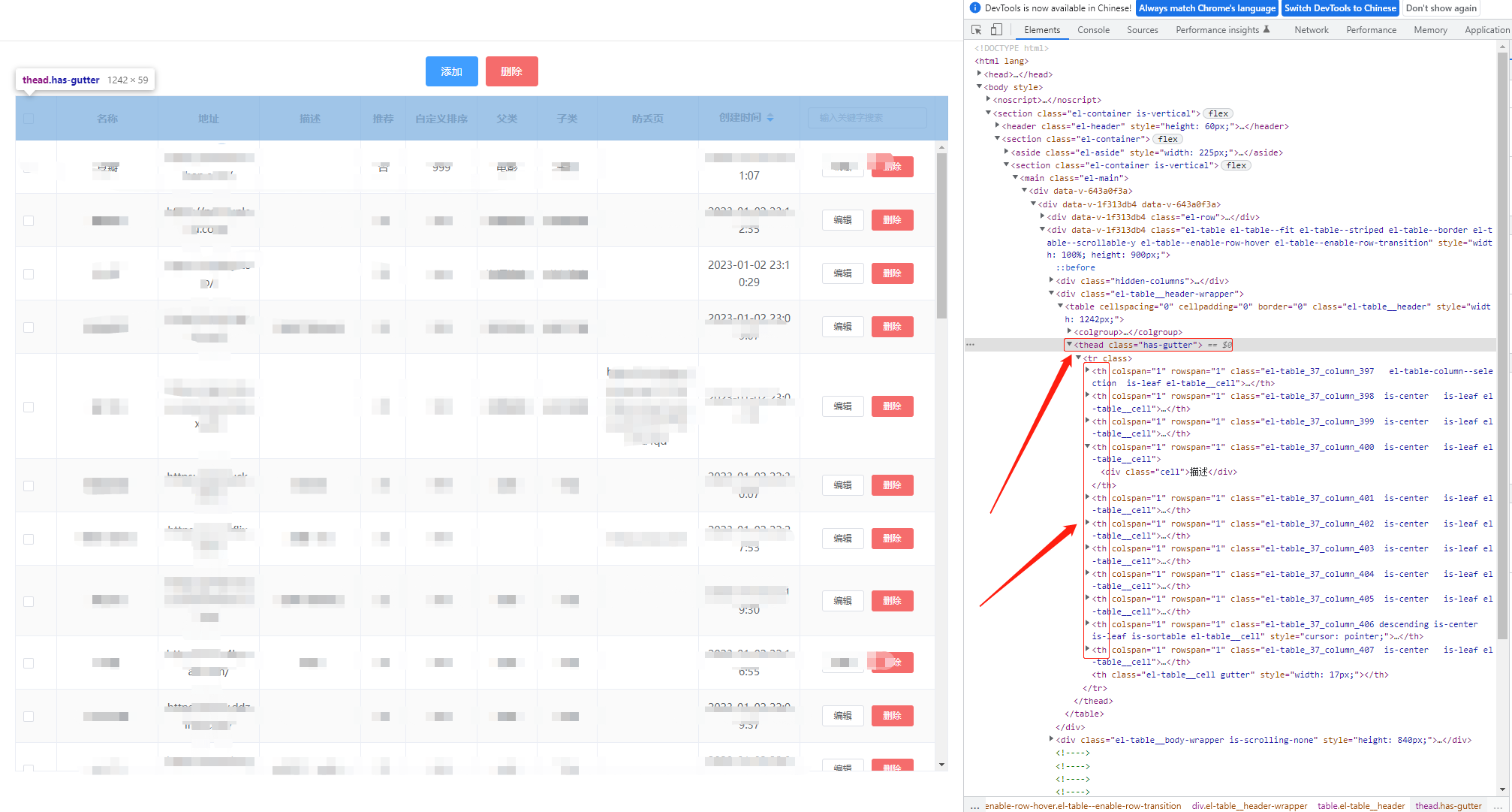This screenshot has height=812, width=1512.
Task: Select the inspect element picker icon
Action: pos(975,29)
